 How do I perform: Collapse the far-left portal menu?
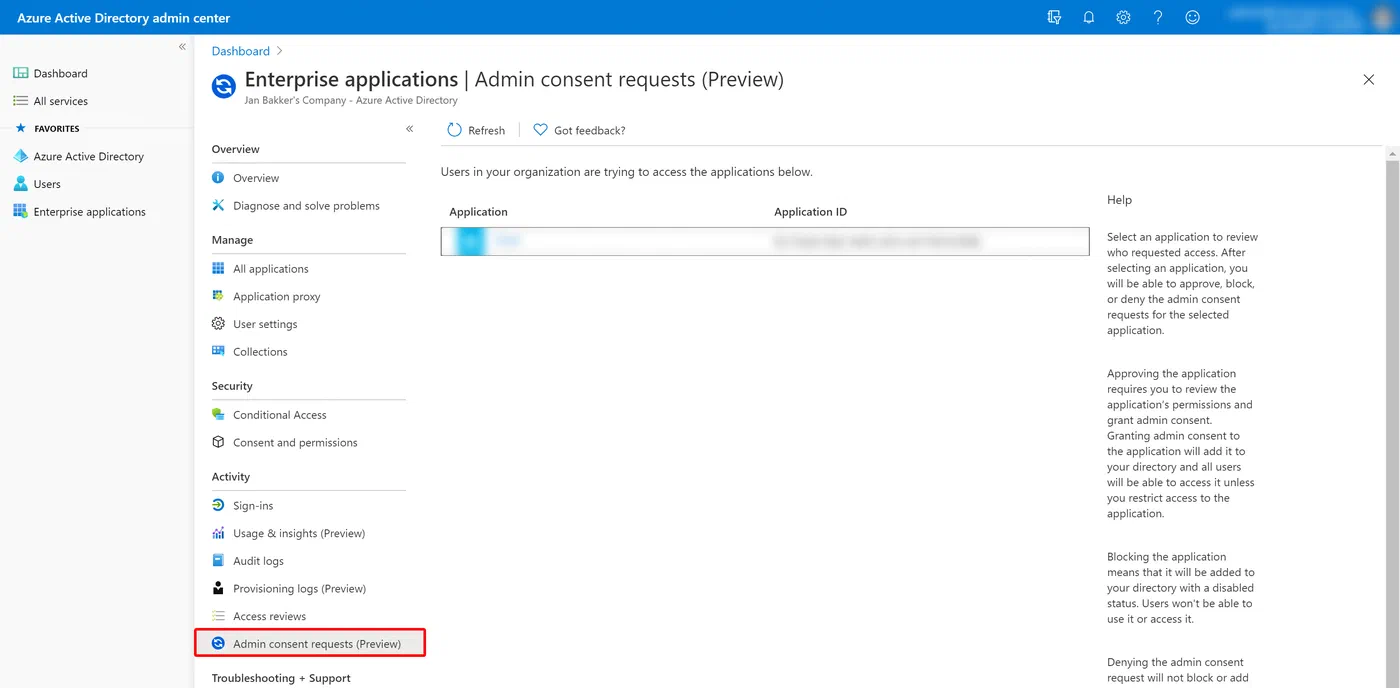(x=182, y=47)
